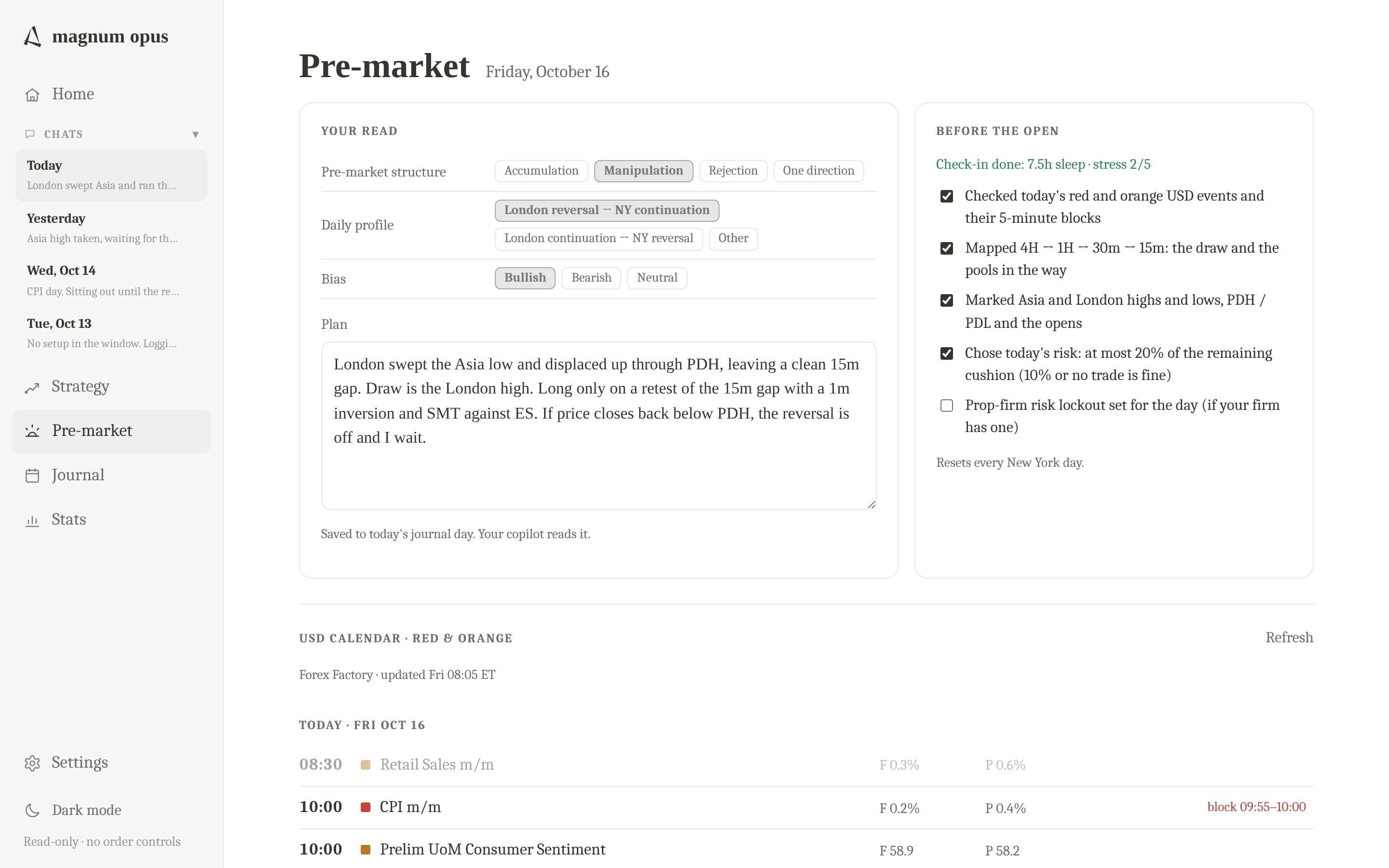Click the 'Resets every New York day.' note

1009,463
